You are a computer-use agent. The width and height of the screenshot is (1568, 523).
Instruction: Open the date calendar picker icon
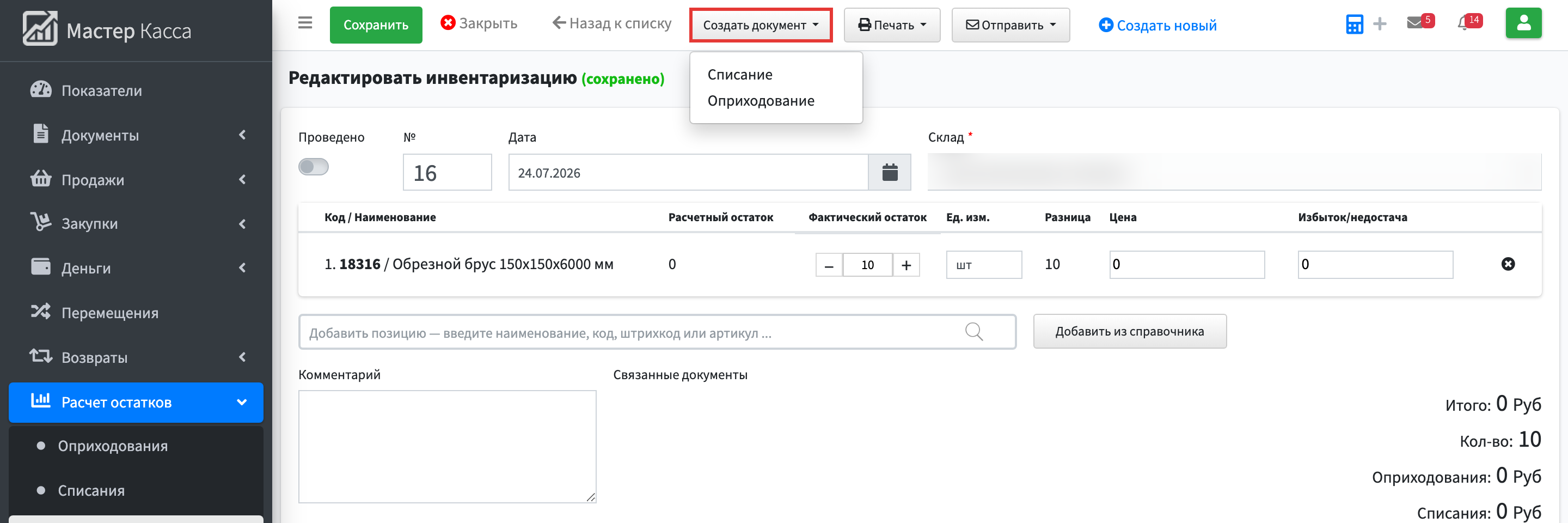pyautogui.click(x=889, y=172)
